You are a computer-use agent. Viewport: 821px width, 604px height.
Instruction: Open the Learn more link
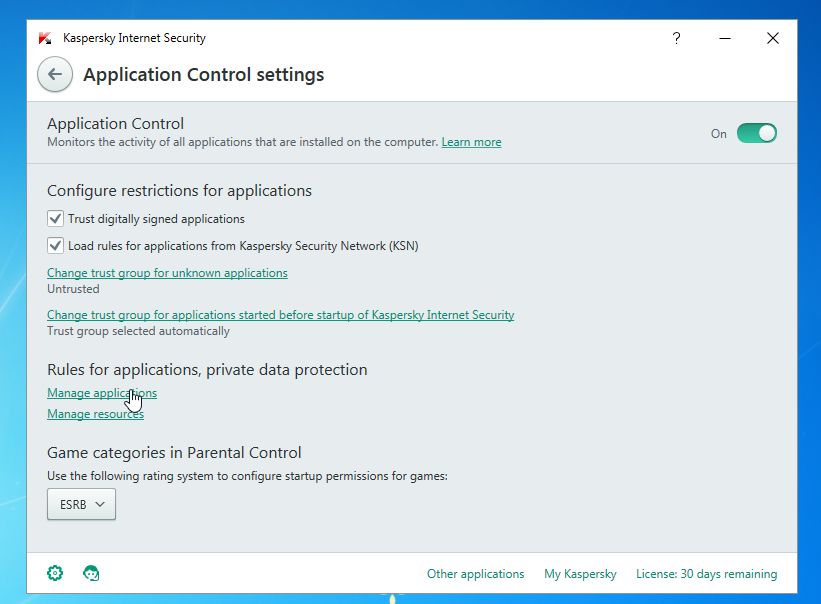click(471, 142)
